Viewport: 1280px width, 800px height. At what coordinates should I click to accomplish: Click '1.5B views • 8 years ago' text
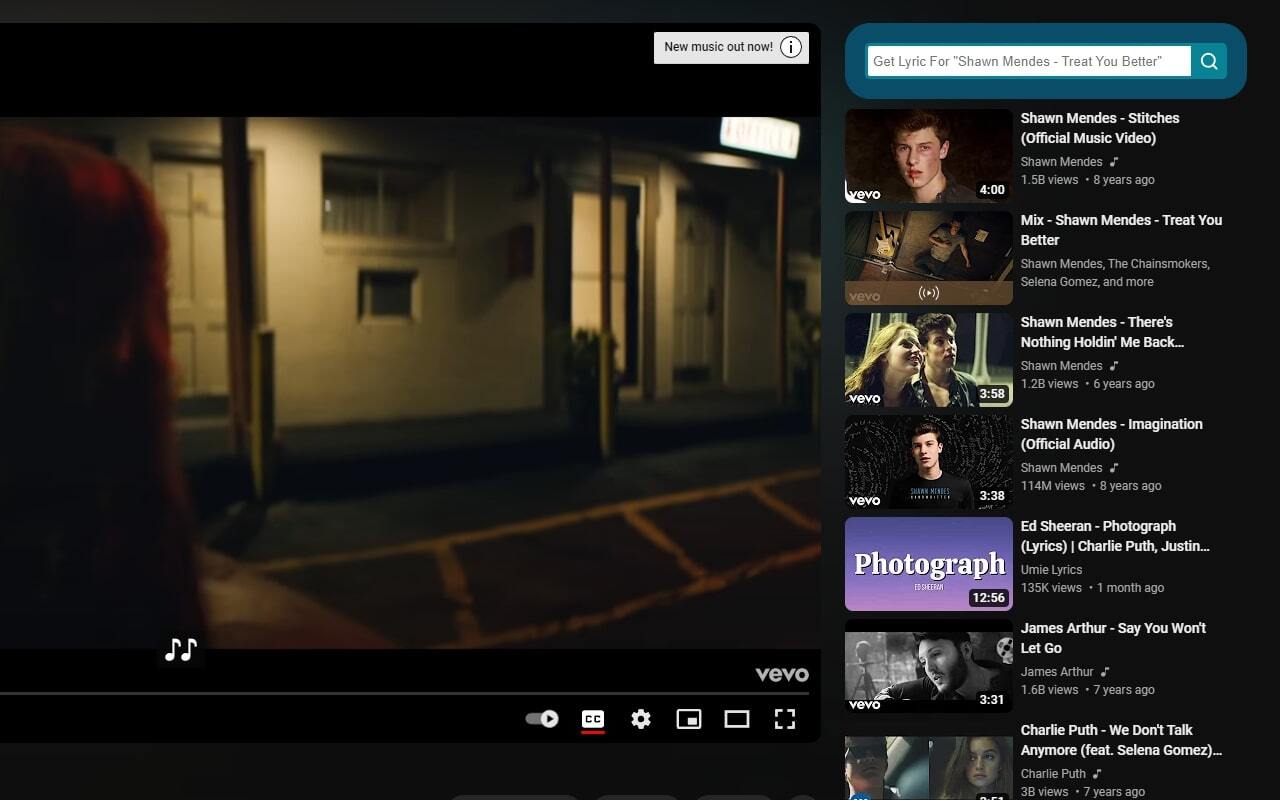(x=1087, y=180)
